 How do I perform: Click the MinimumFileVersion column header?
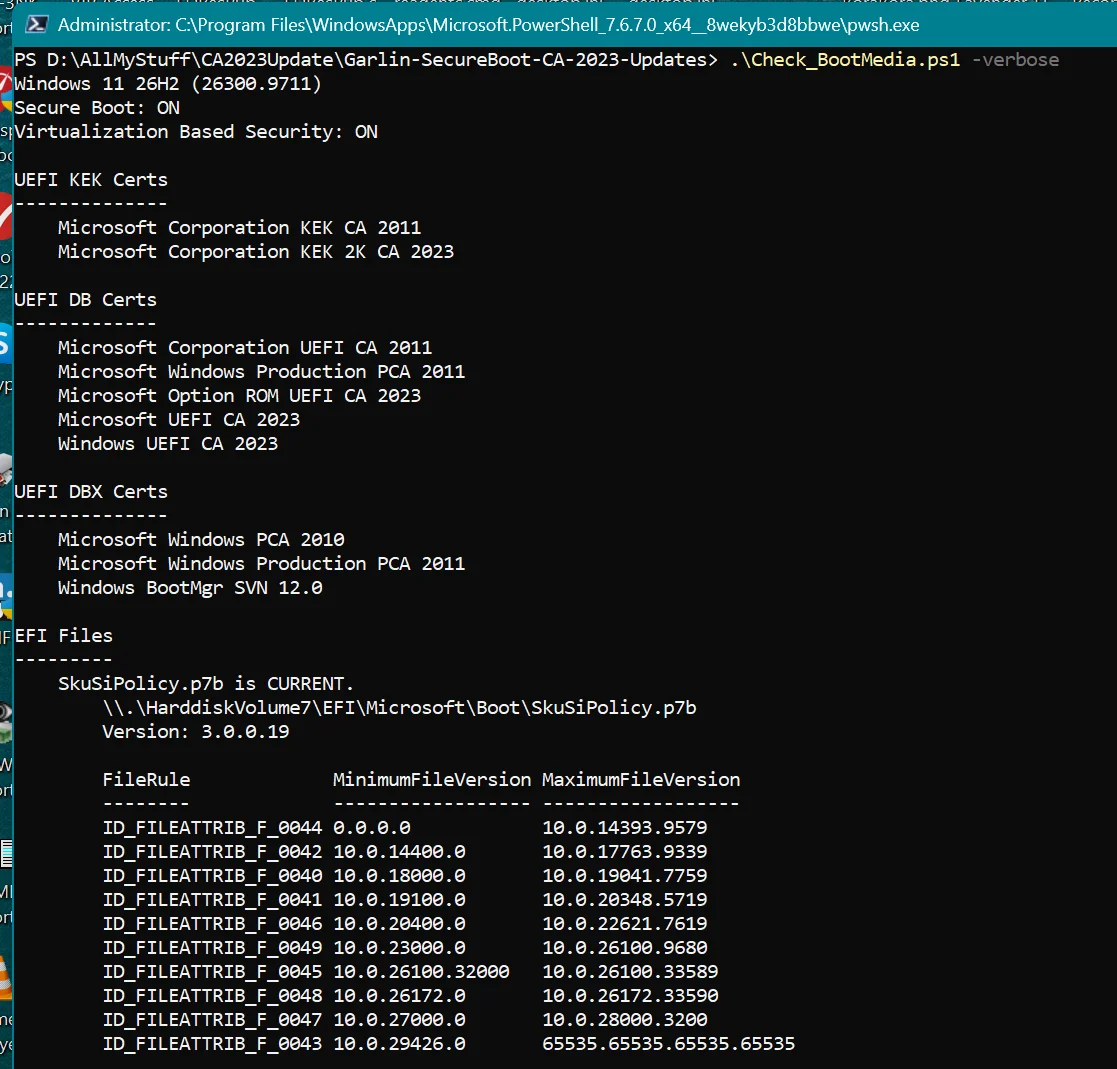tap(432, 779)
